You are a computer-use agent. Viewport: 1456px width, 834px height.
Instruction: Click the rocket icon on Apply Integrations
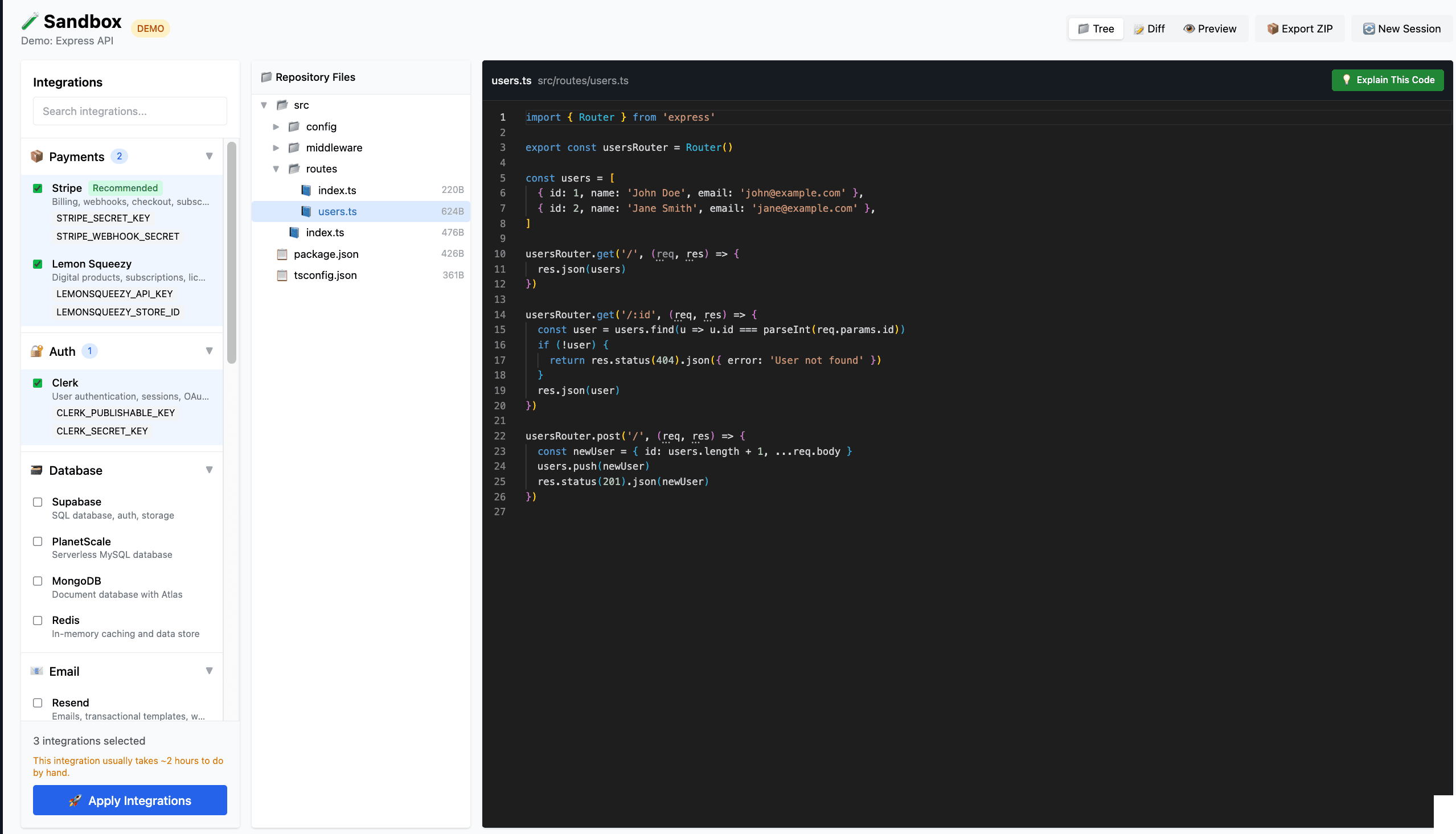pos(76,800)
